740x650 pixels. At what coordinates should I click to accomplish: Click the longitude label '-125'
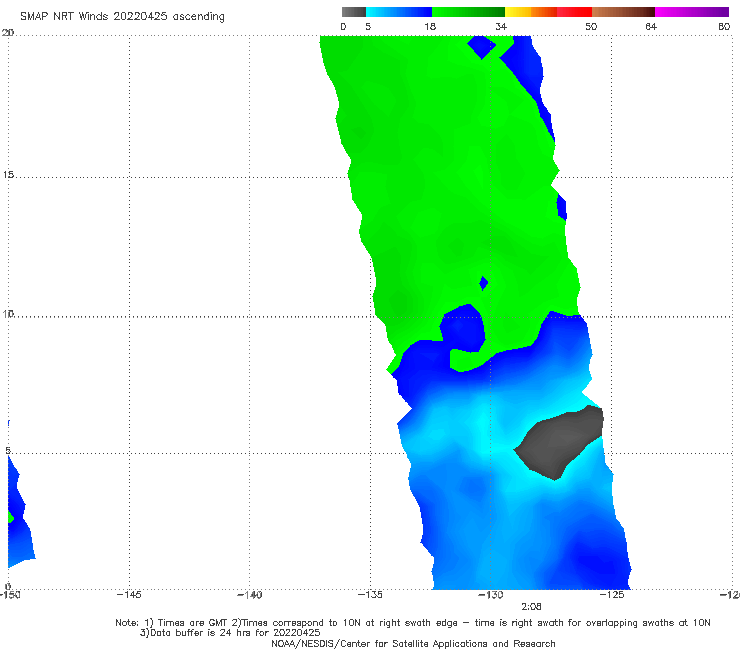tap(612, 595)
